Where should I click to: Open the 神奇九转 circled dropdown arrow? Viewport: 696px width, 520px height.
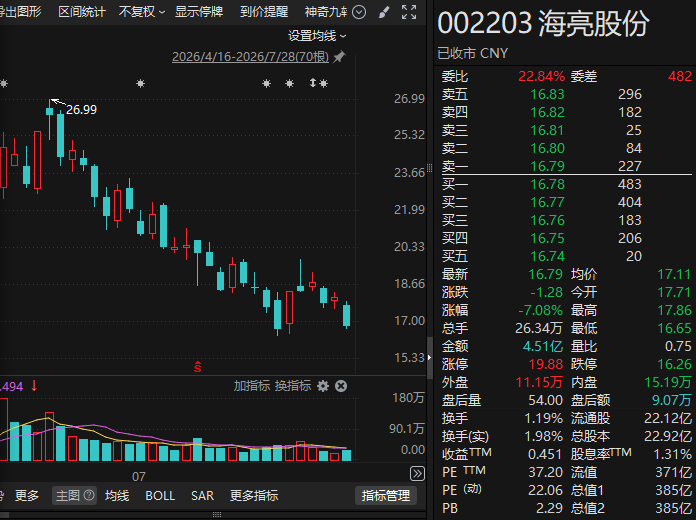point(359,12)
